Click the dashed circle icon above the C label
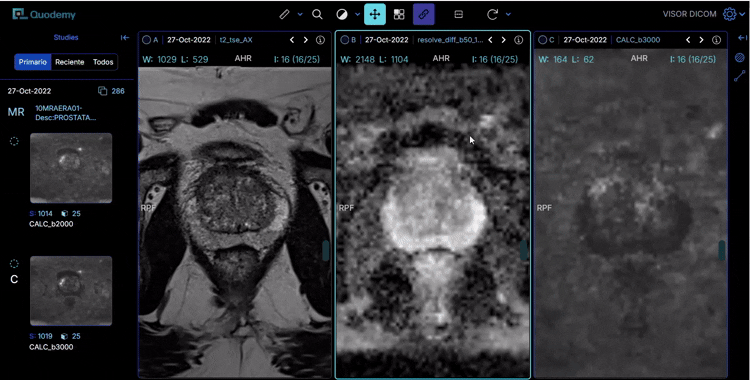The height and width of the screenshot is (380, 750). (x=14, y=264)
